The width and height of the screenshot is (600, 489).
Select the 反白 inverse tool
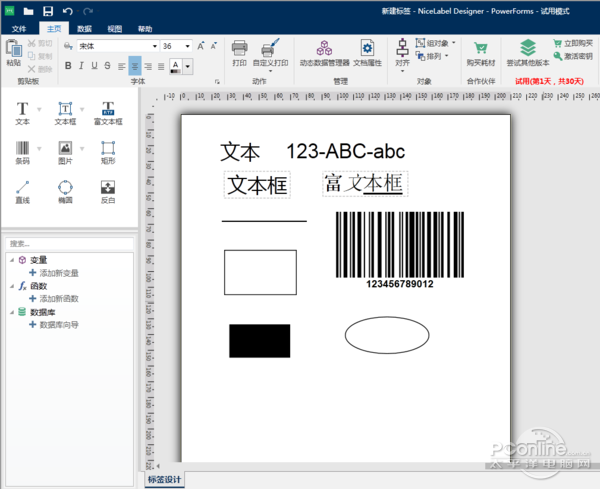[x=108, y=192]
